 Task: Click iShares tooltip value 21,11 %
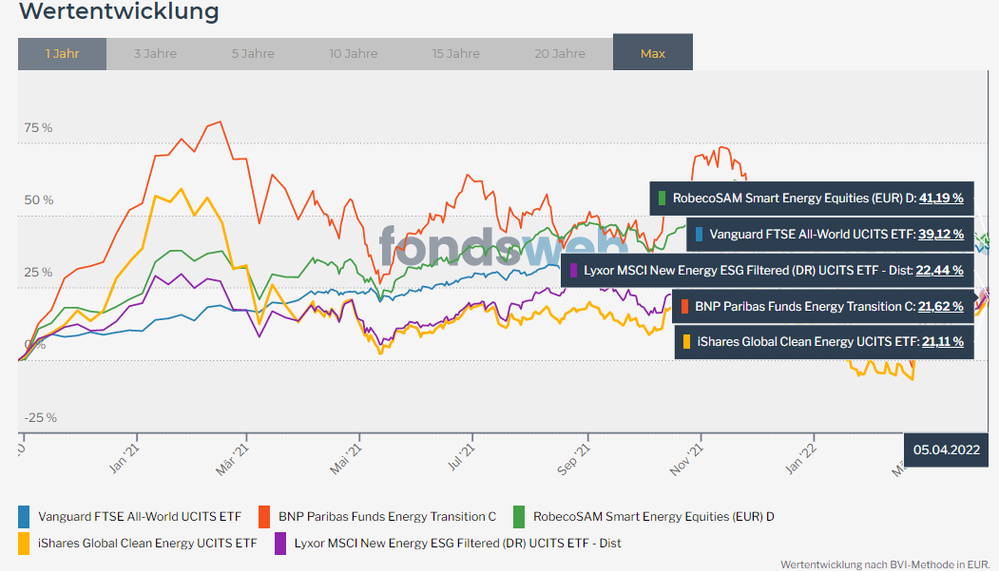[942, 342]
